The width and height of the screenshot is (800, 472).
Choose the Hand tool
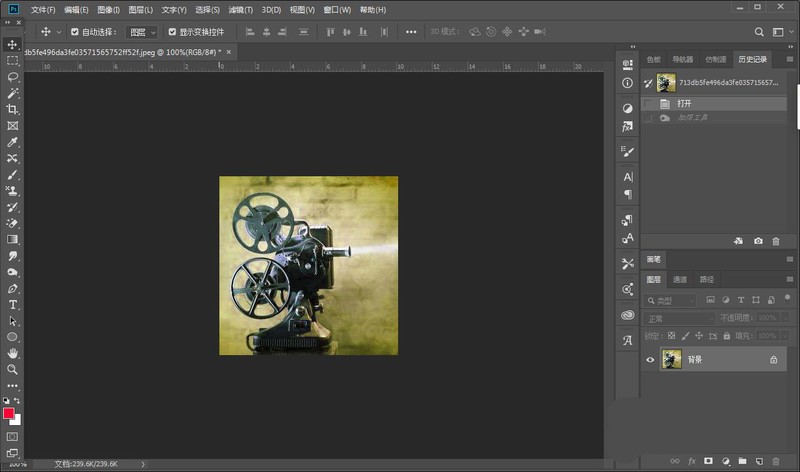[x=12, y=353]
